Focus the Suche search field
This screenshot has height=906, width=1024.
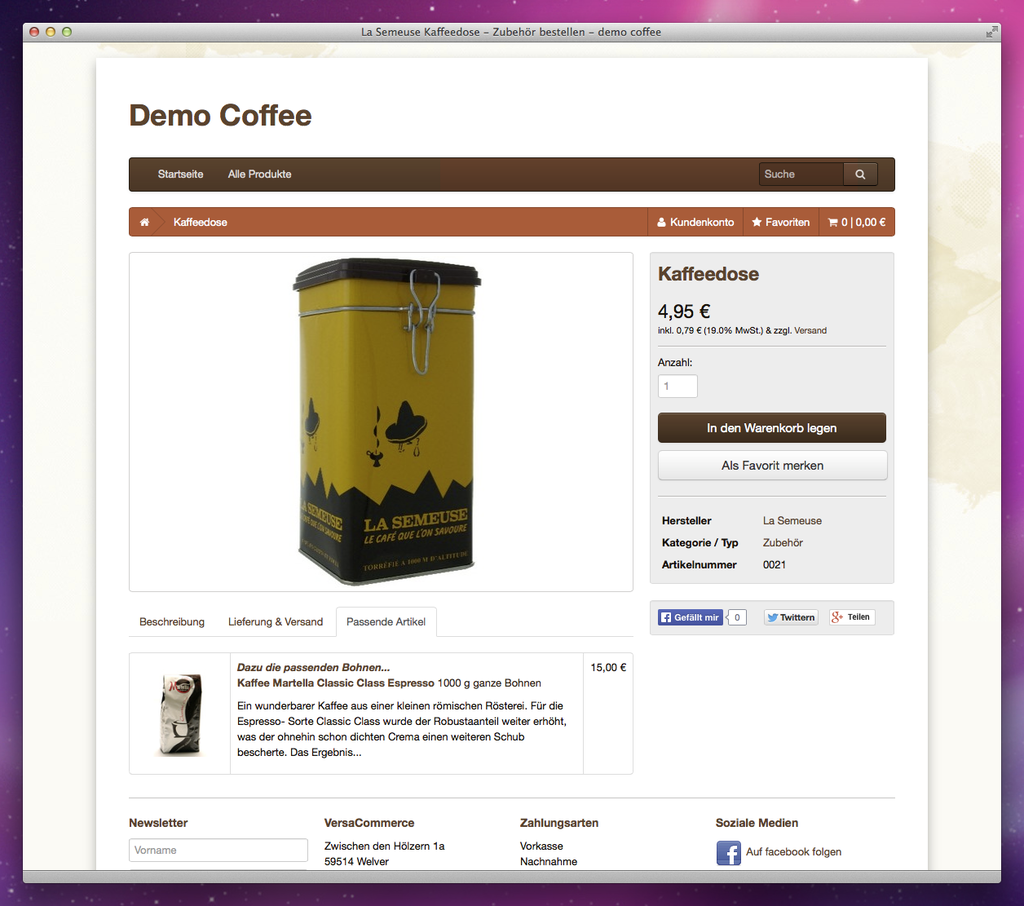801,174
